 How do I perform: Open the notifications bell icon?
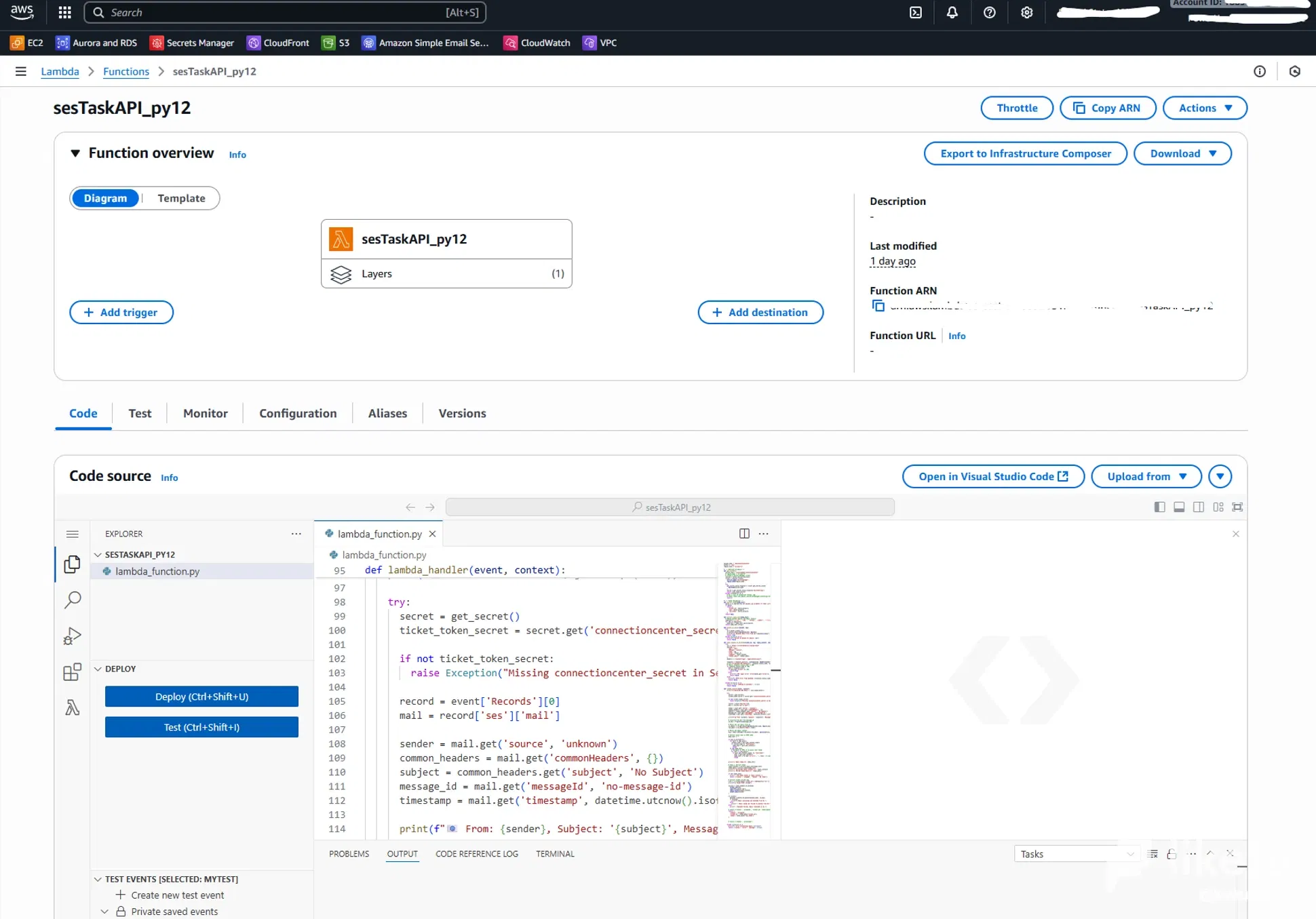pyautogui.click(x=952, y=12)
